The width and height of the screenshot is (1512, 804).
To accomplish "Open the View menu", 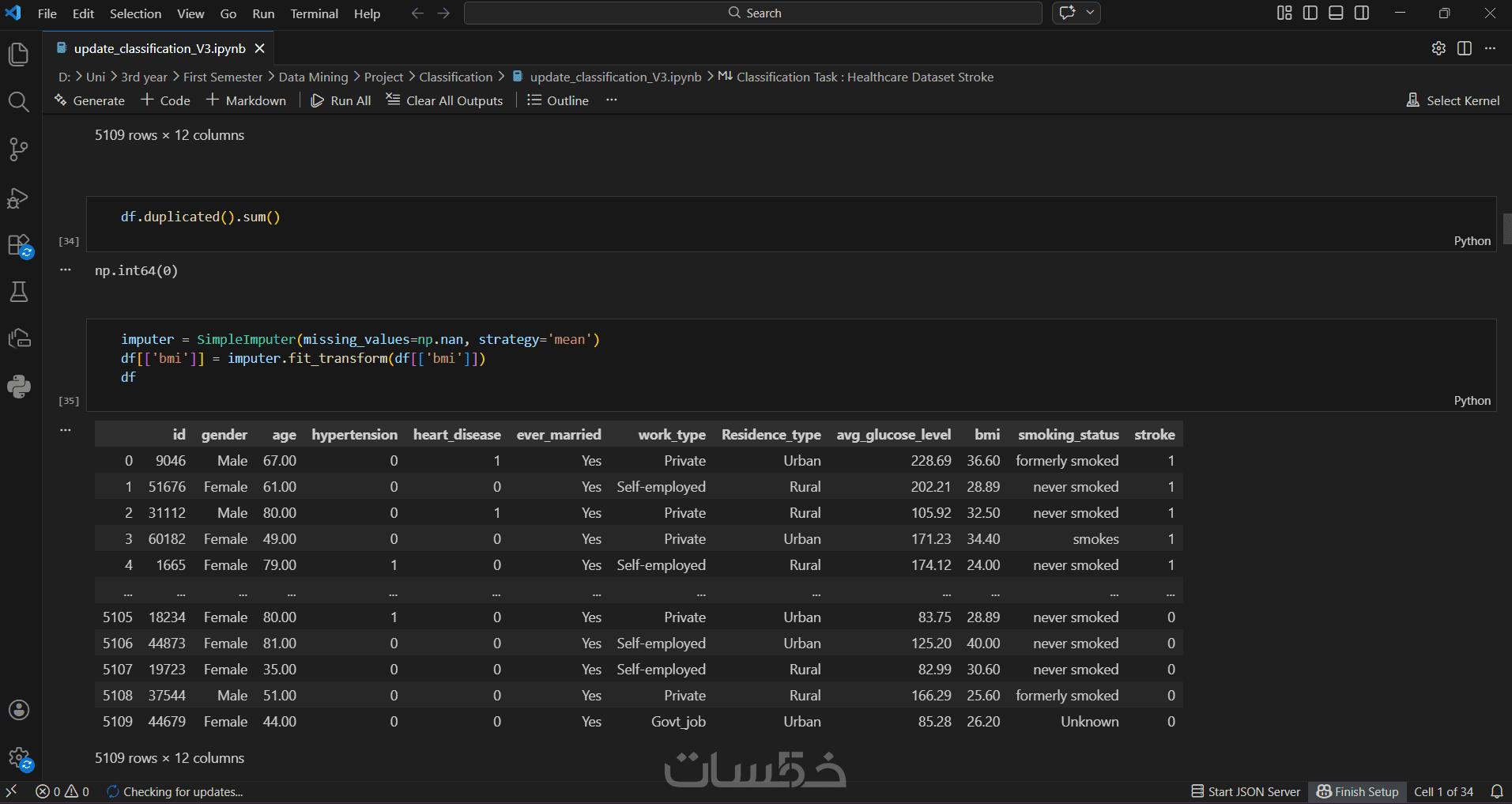I will point(190,13).
